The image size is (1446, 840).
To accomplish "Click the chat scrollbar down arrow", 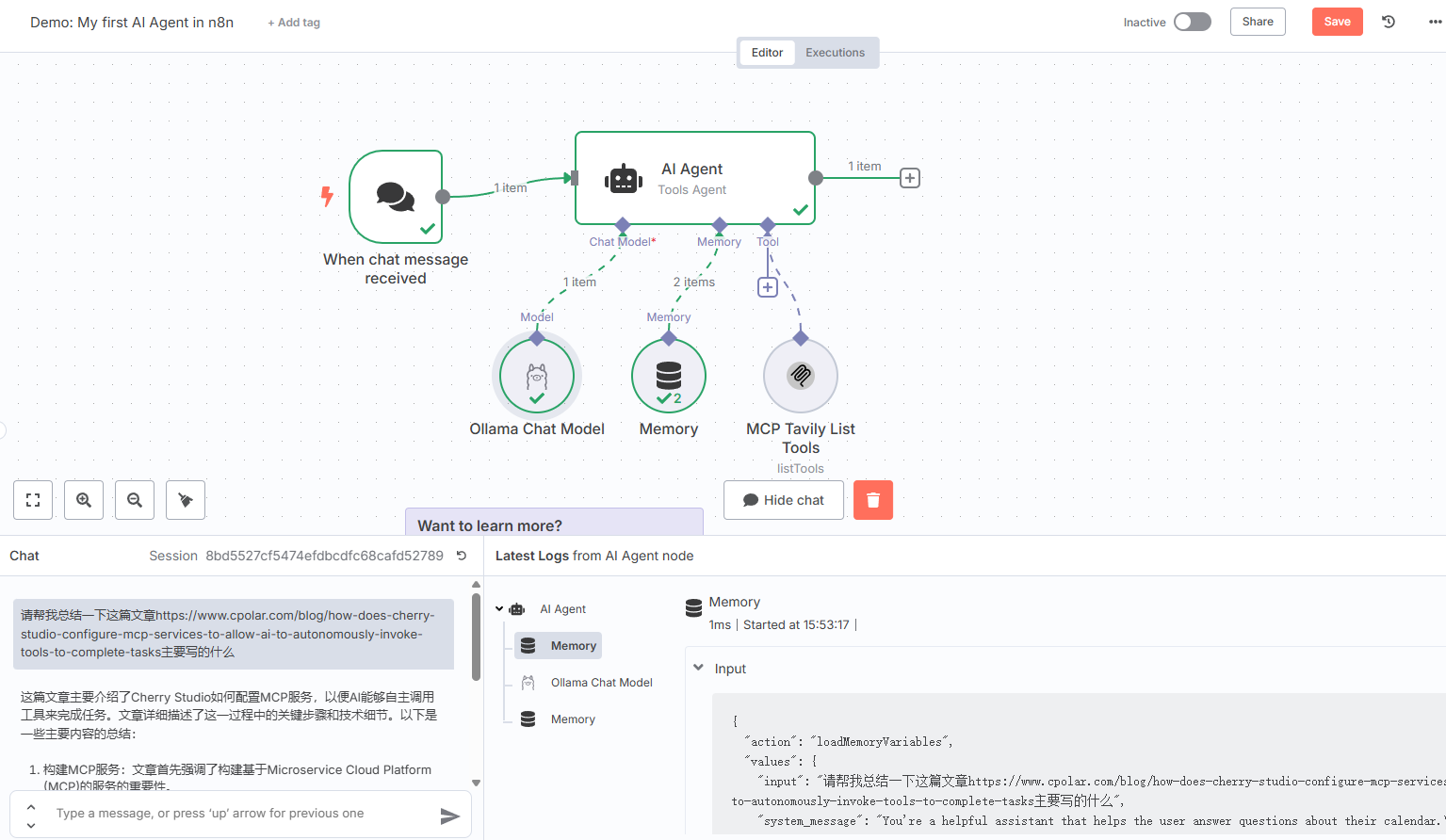I will click(476, 783).
